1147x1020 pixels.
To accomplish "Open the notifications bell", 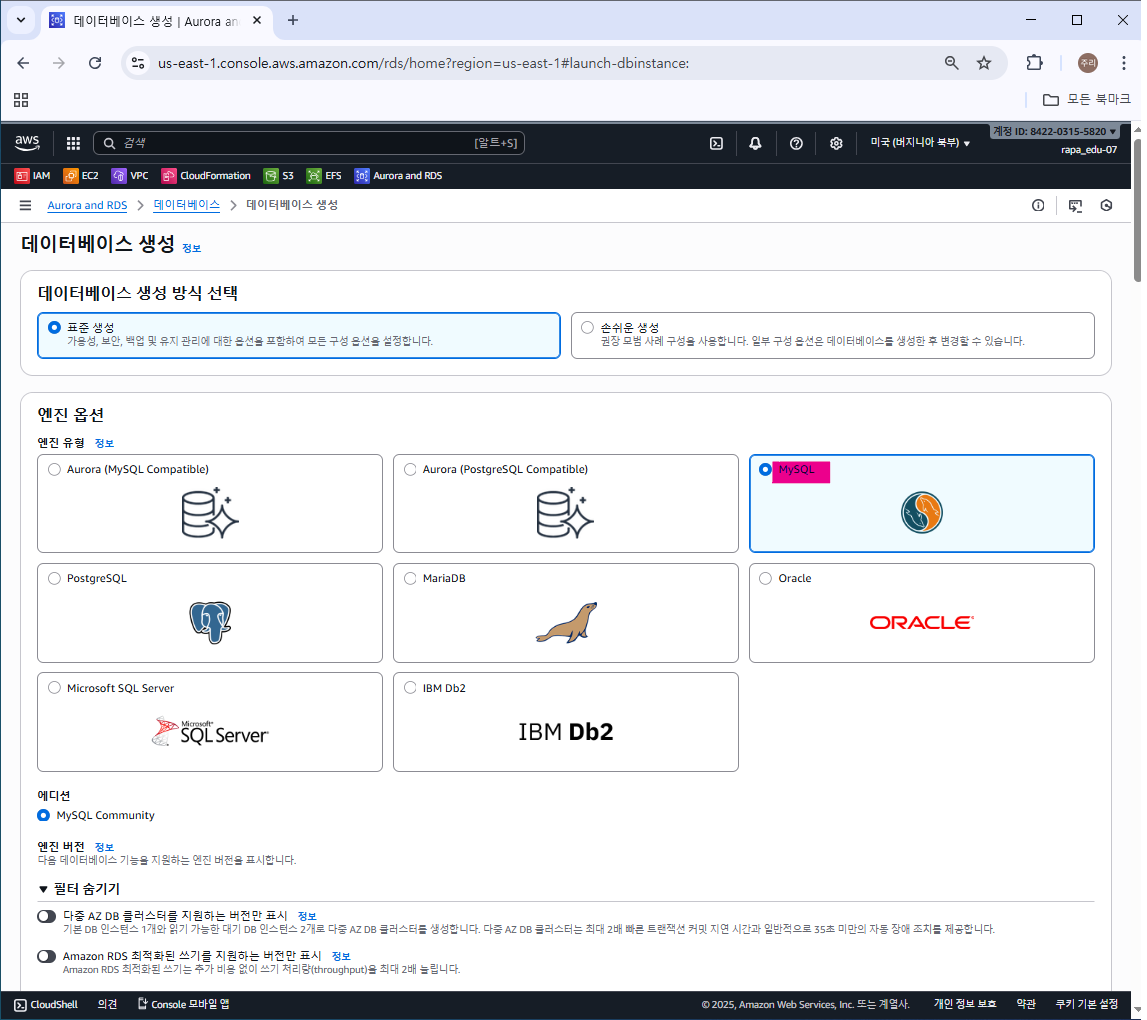I will click(x=755, y=143).
